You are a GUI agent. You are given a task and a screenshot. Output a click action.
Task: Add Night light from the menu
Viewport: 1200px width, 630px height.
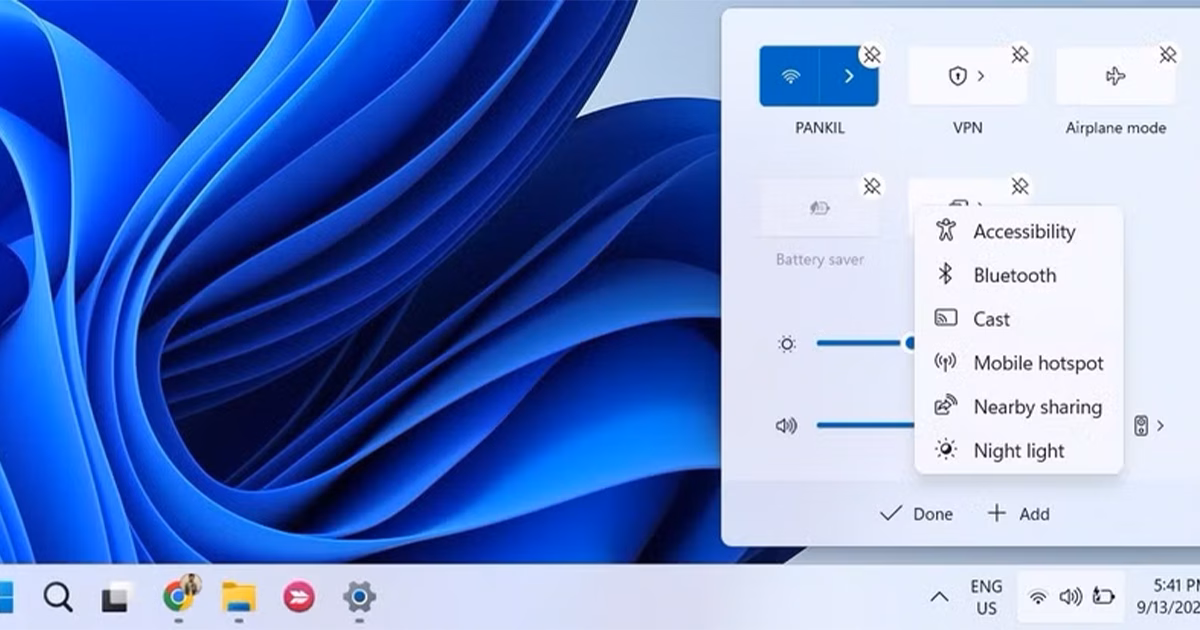[x=1019, y=451]
